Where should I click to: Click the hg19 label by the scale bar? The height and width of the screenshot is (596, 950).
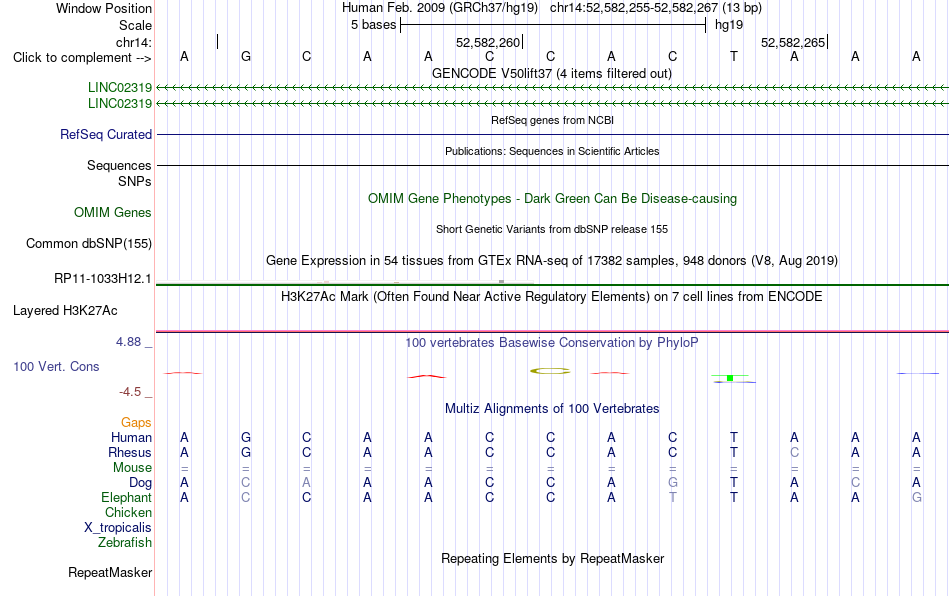[x=729, y=25]
